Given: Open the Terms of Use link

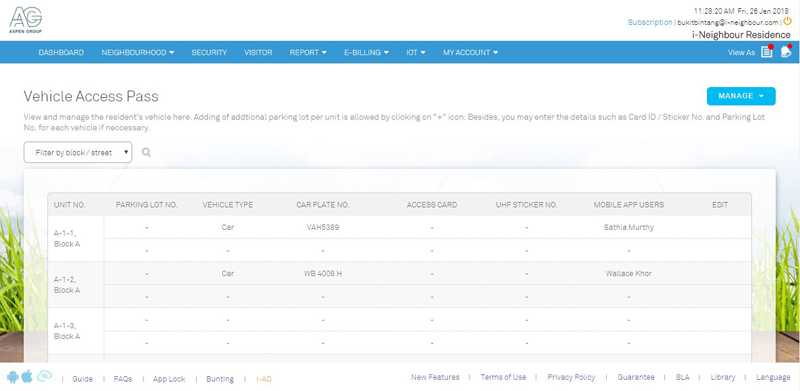Looking at the screenshot, I should pyautogui.click(x=503, y=377).
